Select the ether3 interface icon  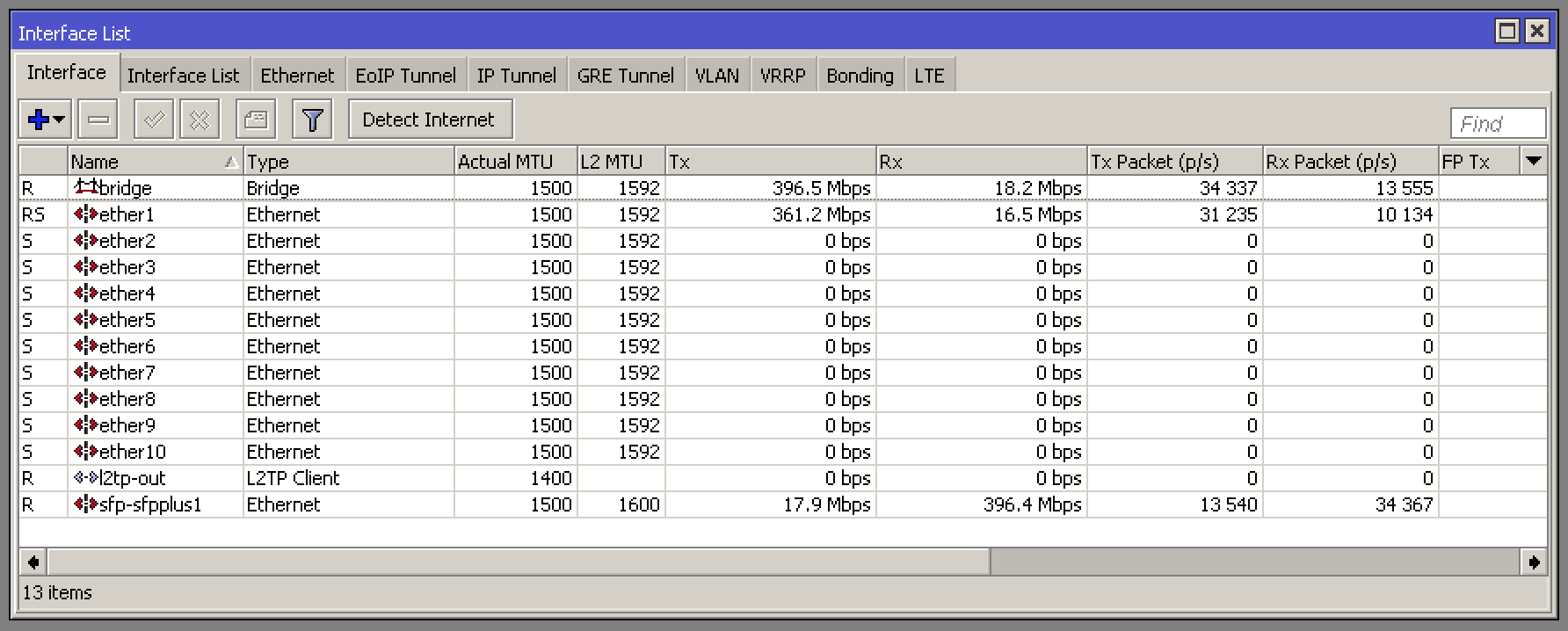pyautogui.click(x=86, y=266)
